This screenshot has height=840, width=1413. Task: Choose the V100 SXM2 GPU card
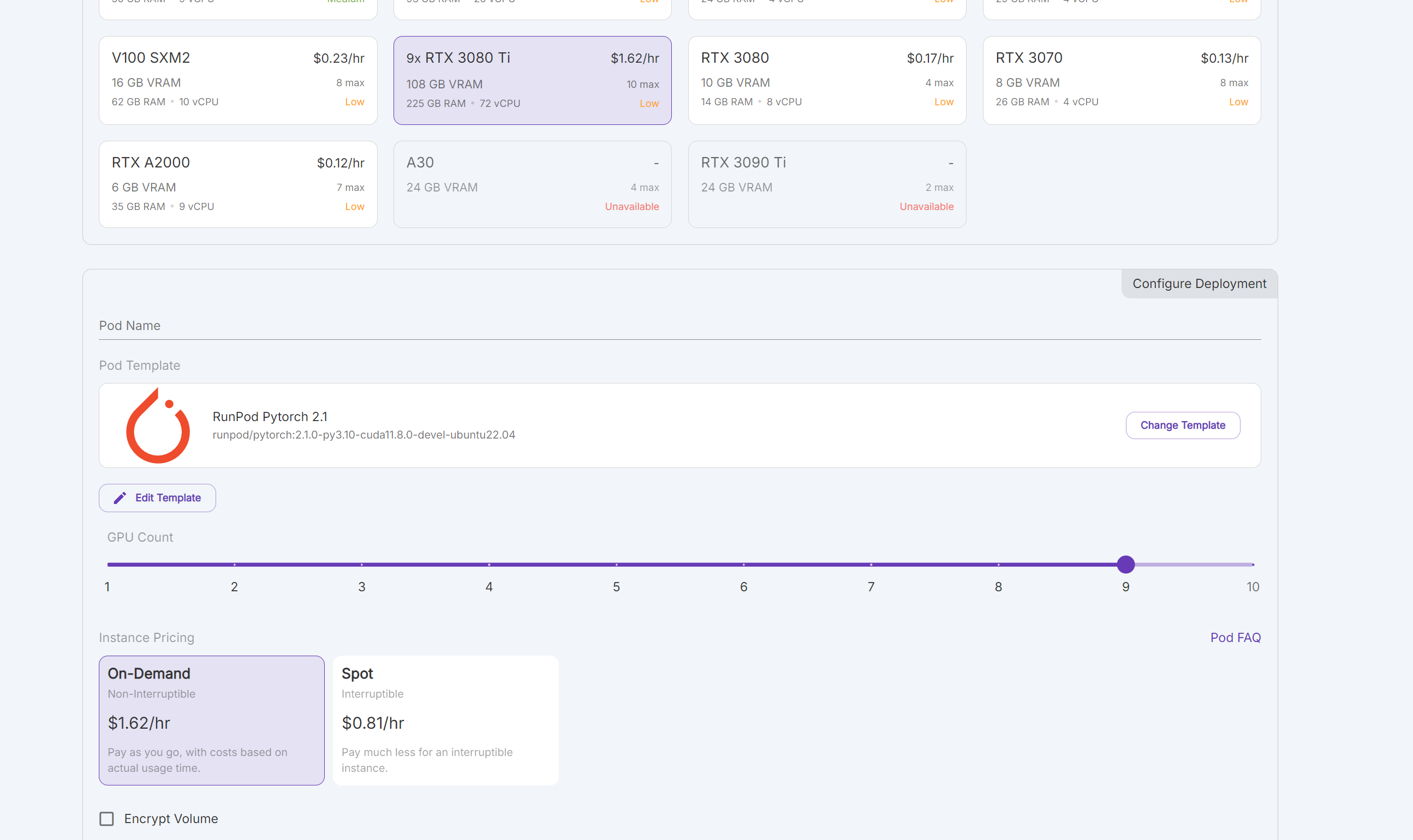(238, 80)
